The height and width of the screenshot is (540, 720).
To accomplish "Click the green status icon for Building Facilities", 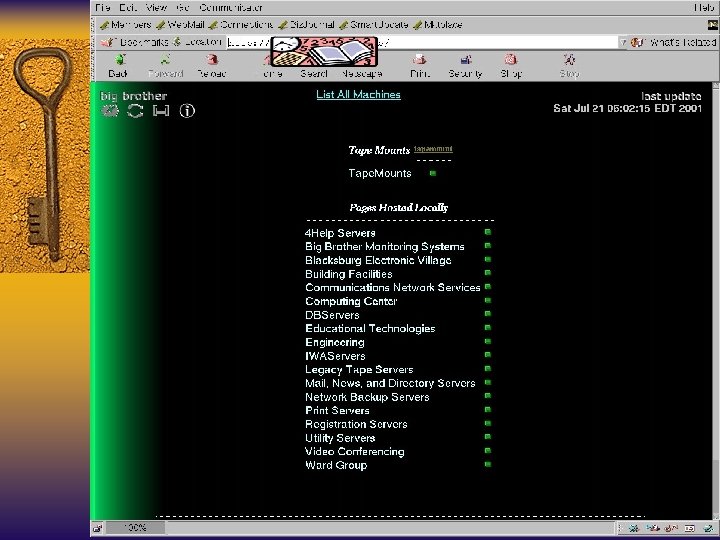I will [488, 273].
